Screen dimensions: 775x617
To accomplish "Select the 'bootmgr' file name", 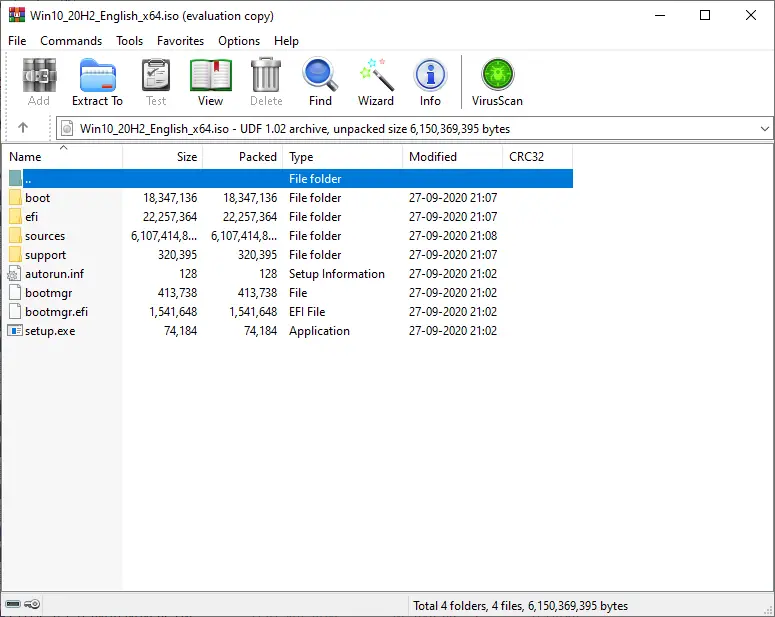I will tap(48, 293).
